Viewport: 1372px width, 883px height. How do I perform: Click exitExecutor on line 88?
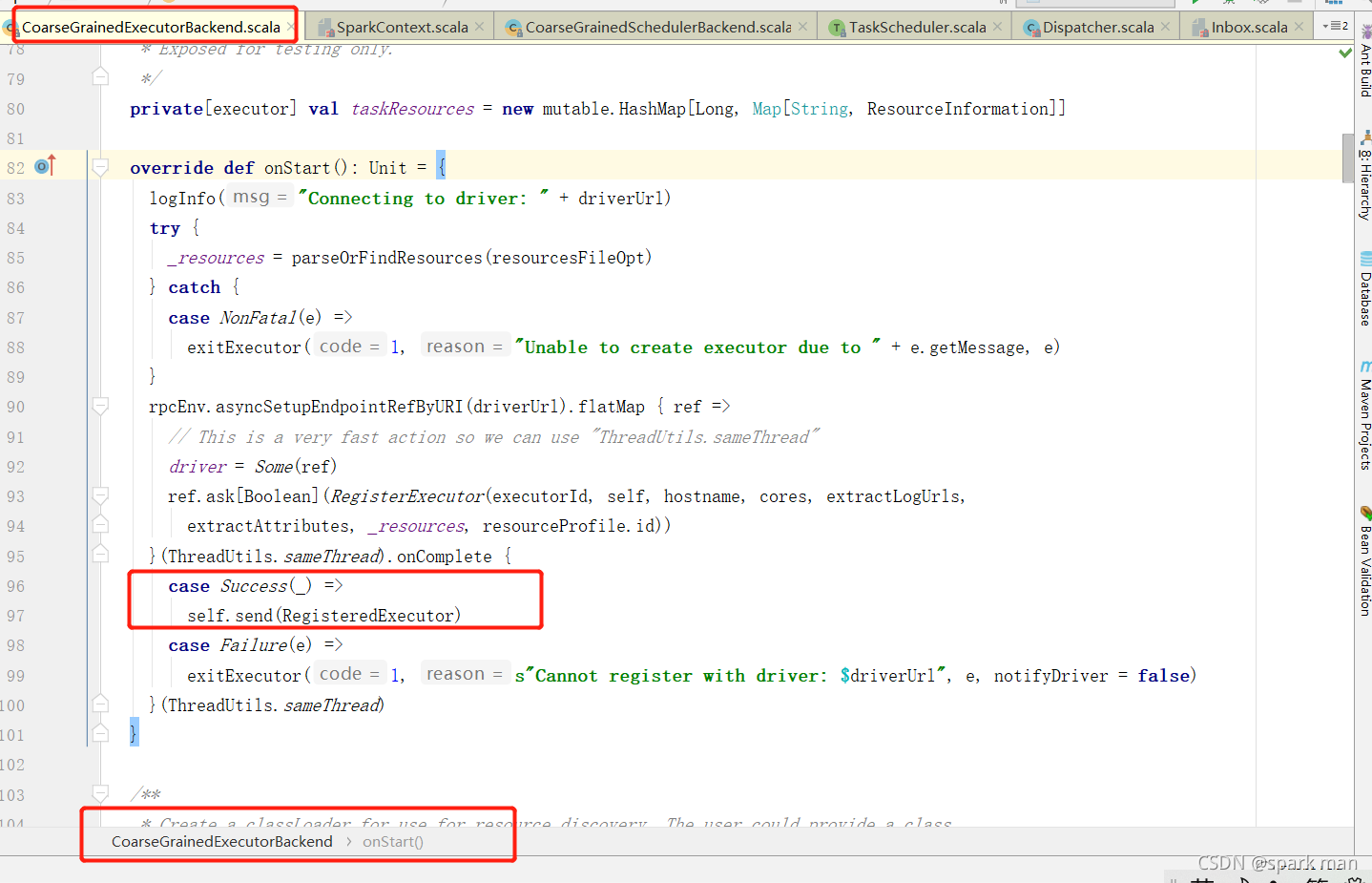244,347
